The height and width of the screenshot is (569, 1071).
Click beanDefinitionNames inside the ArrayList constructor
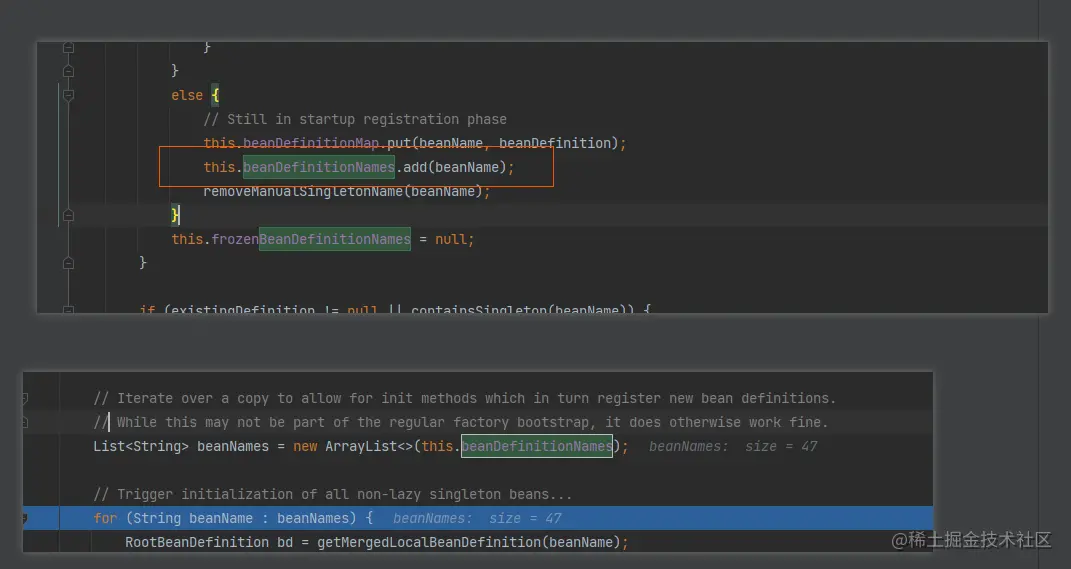tap(537, 446)
